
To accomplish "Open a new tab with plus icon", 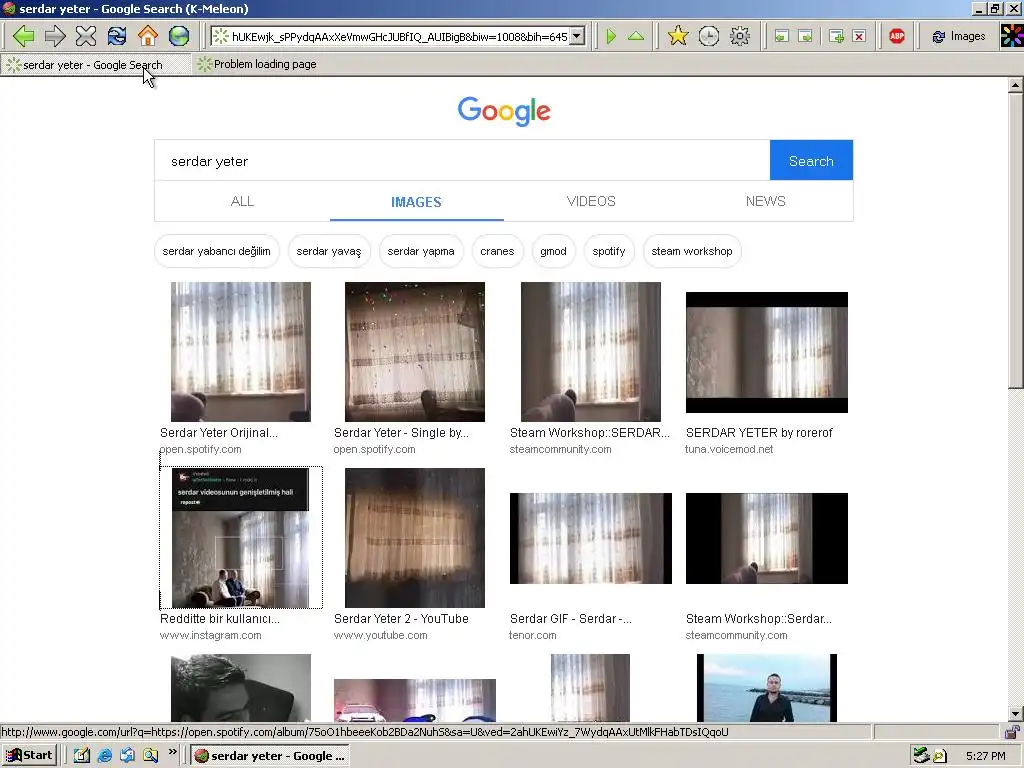I will [836, 37].
